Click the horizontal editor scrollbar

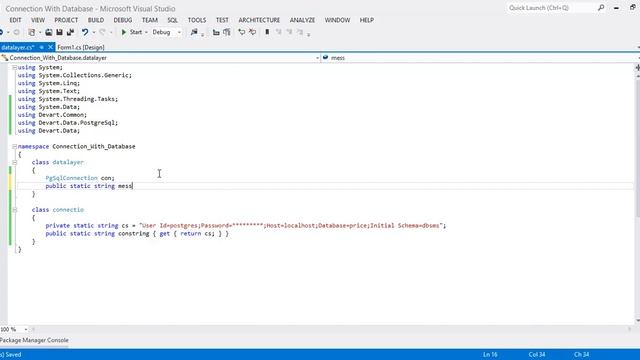(x=331, y=329)
